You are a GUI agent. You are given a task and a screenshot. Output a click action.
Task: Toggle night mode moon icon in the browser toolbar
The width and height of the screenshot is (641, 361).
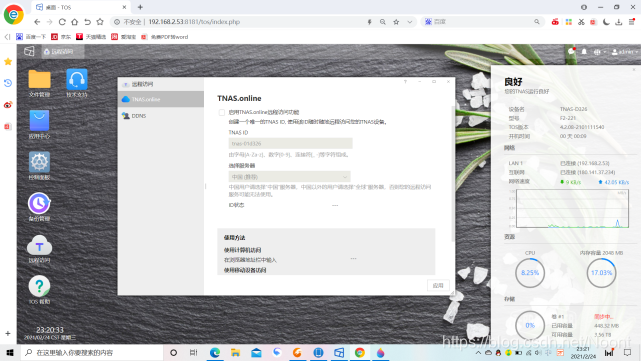click(x=606, y=22)
